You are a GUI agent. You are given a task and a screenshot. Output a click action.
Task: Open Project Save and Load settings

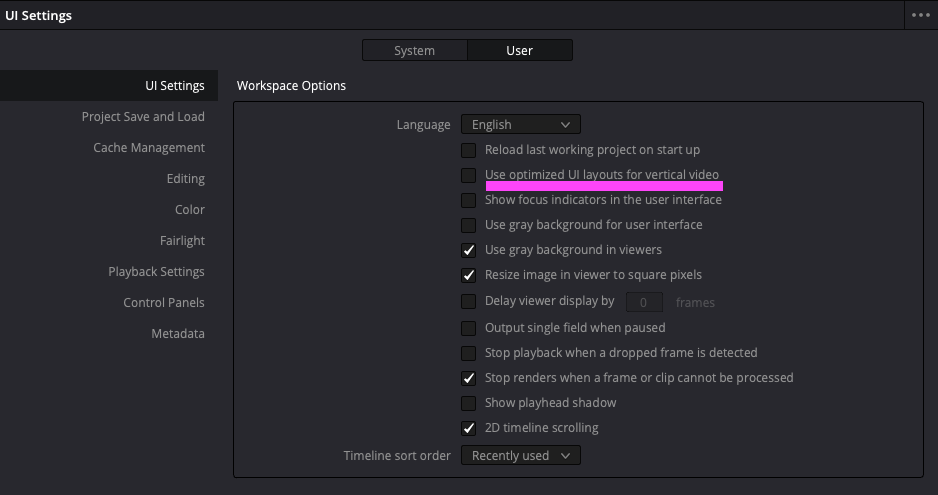click(x=143, y=117)
